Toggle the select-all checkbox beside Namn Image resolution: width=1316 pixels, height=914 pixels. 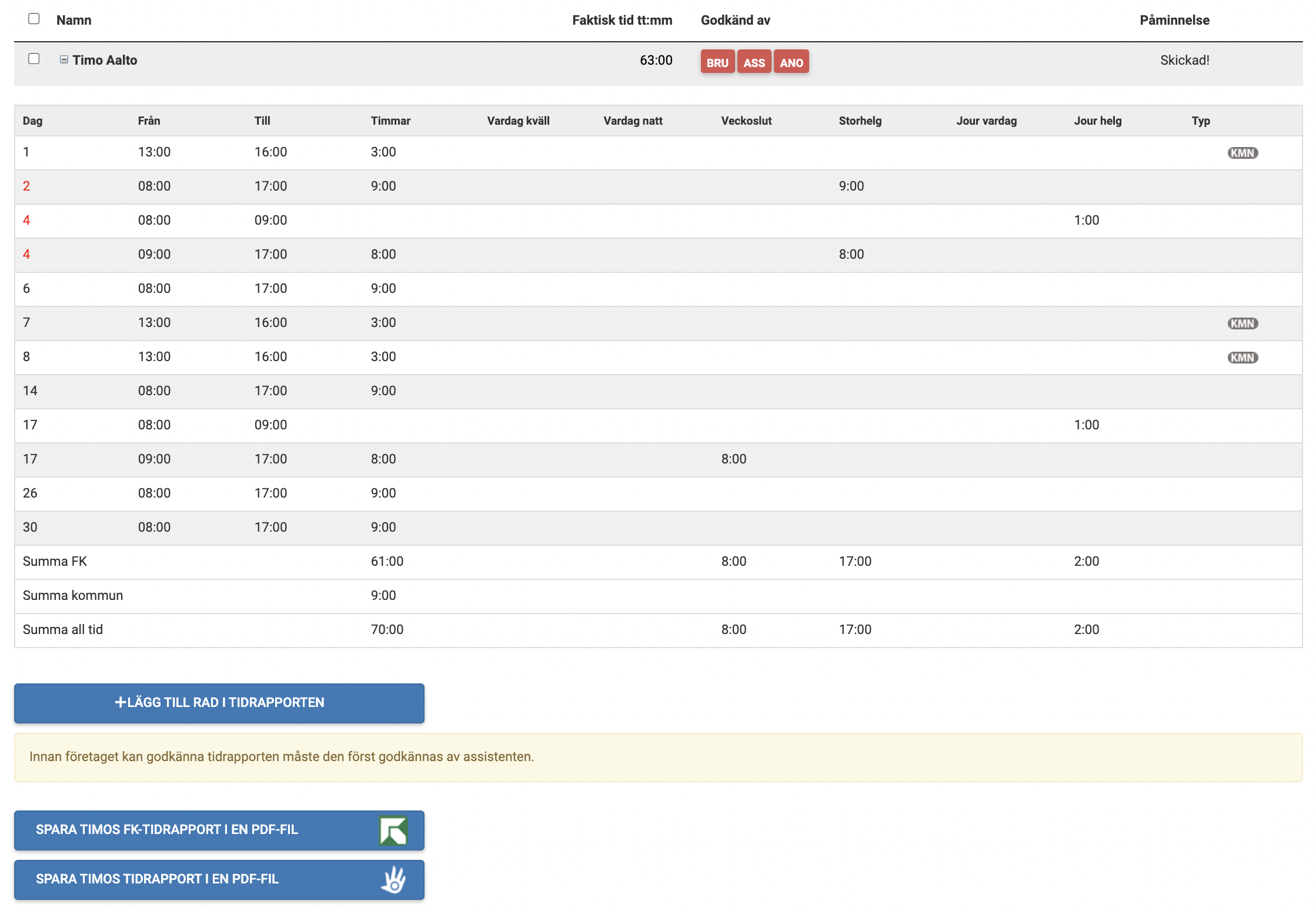pos(34,19)
